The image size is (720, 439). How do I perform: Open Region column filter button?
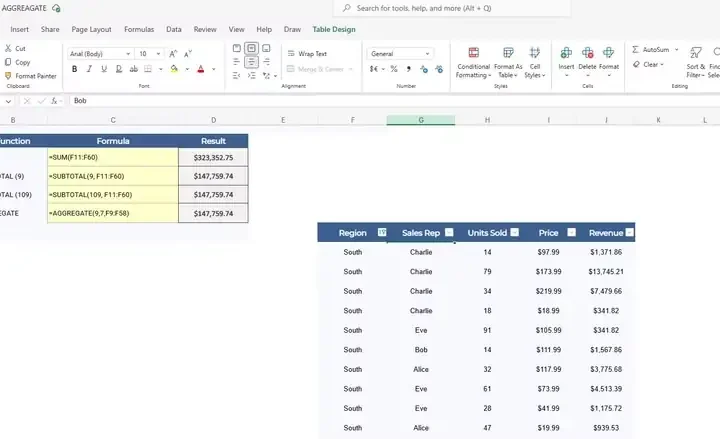[382, 232]
